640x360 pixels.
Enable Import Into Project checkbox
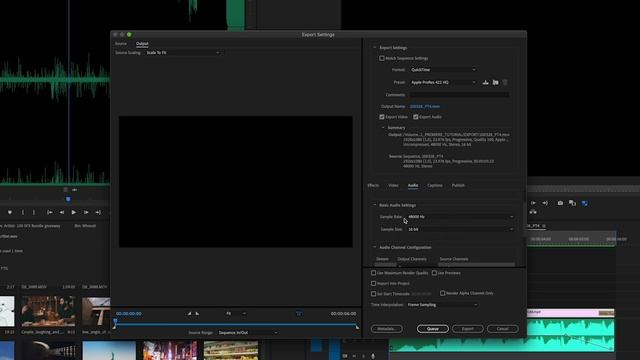coord(373,283)
